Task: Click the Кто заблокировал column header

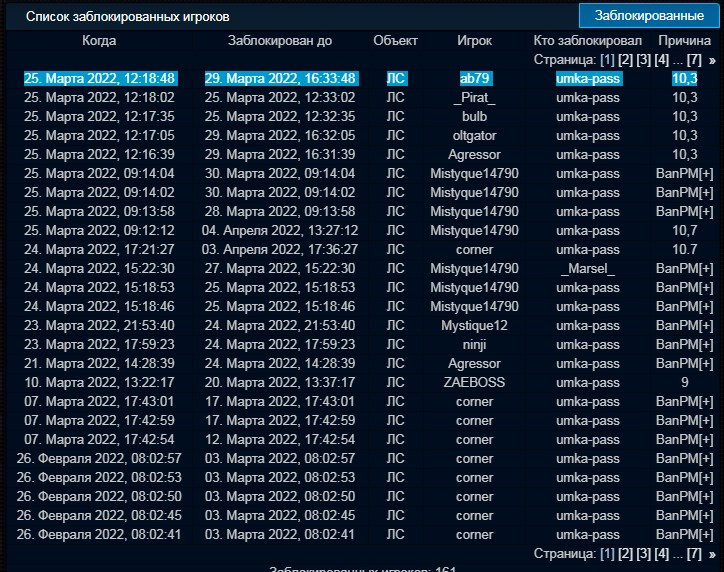Action: pos(587,41)
